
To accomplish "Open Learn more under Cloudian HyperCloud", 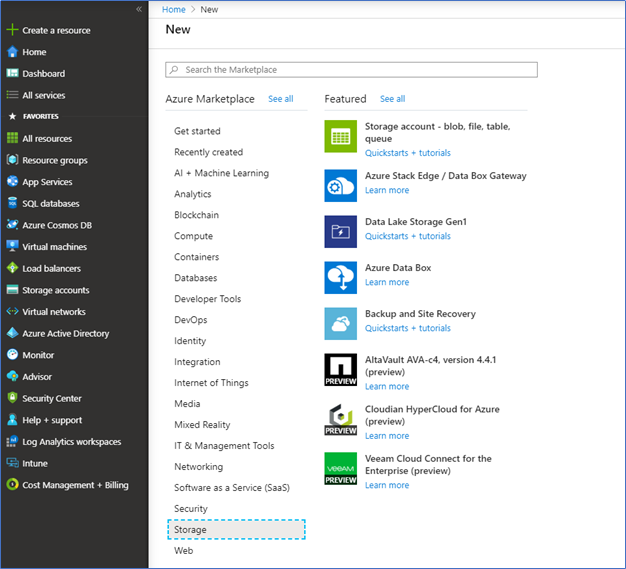I will pyautogui.click(x=387, y=436).
